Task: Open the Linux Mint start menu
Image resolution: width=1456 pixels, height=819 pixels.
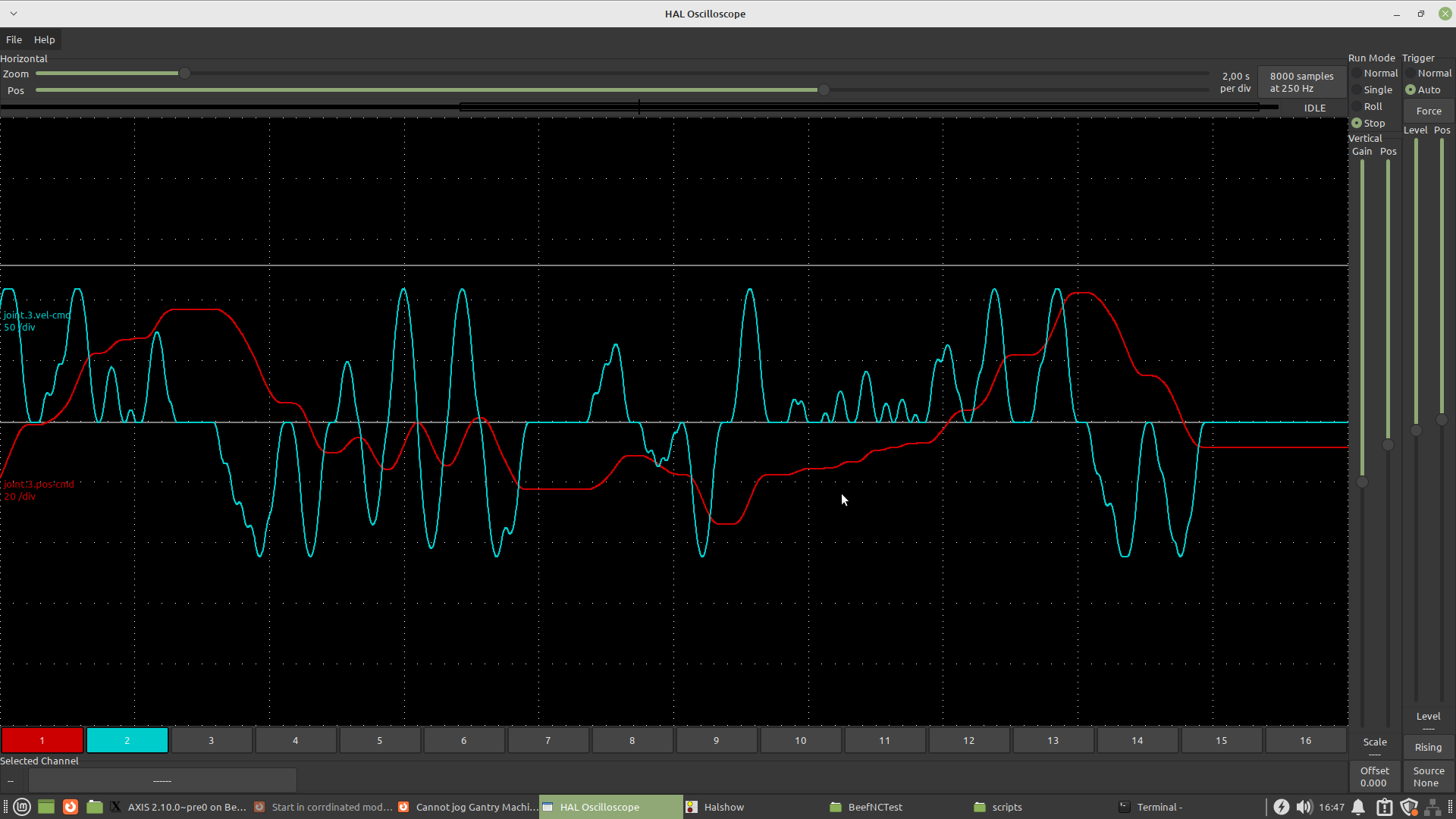Action: pyautogui.click(x=22, y=807)
